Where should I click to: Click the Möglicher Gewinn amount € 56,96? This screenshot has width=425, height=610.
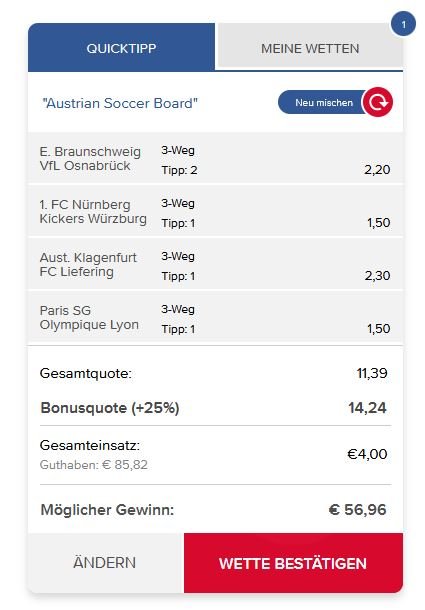click(358, 510)
